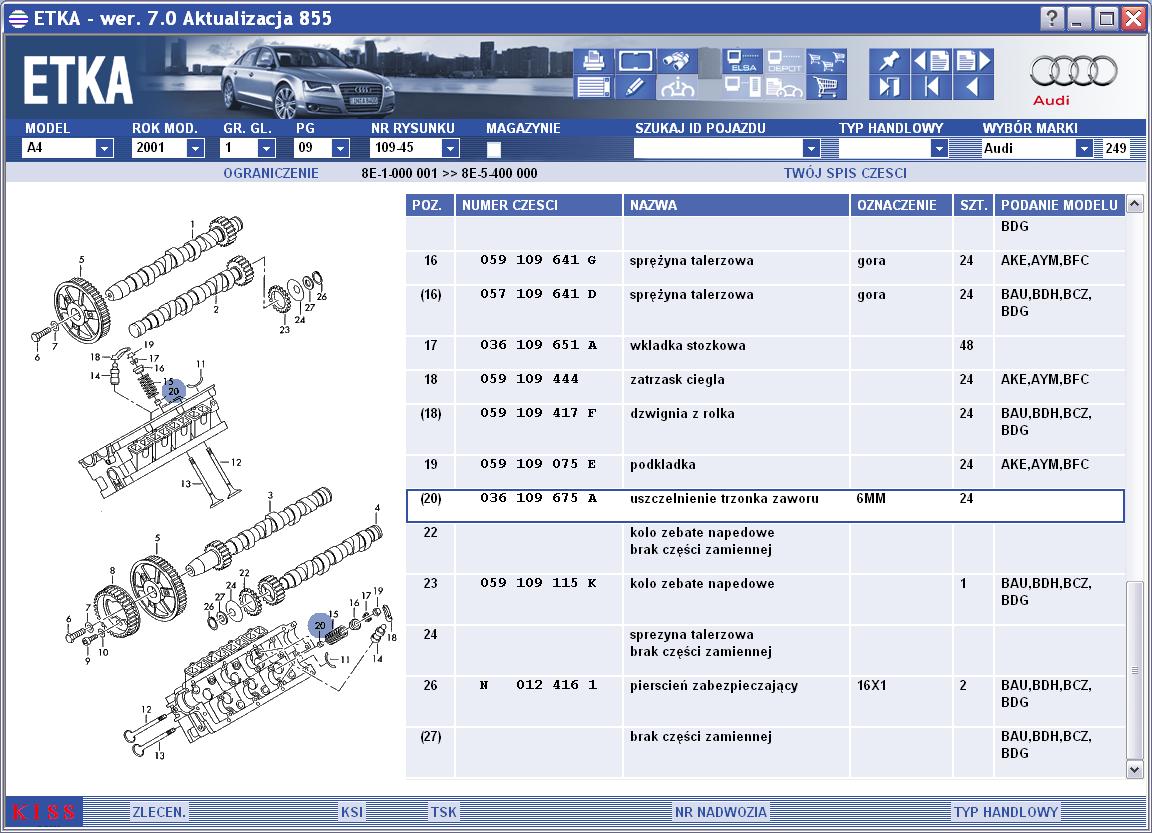Click the TWÓJ SPIS CZESCI link

point(845,173)
